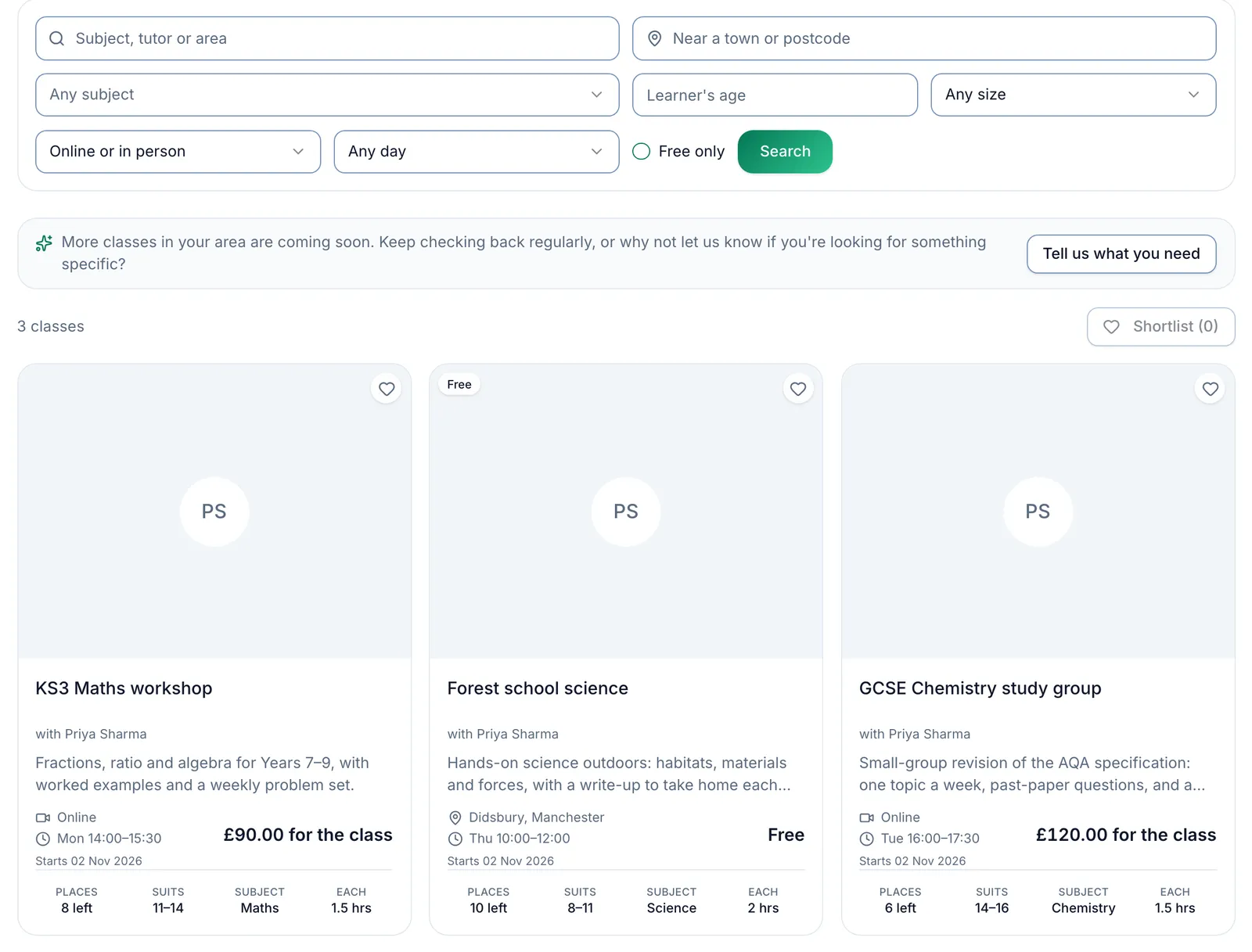Click into the Learner's age field
1252x952 pixels.
[775, 95]
